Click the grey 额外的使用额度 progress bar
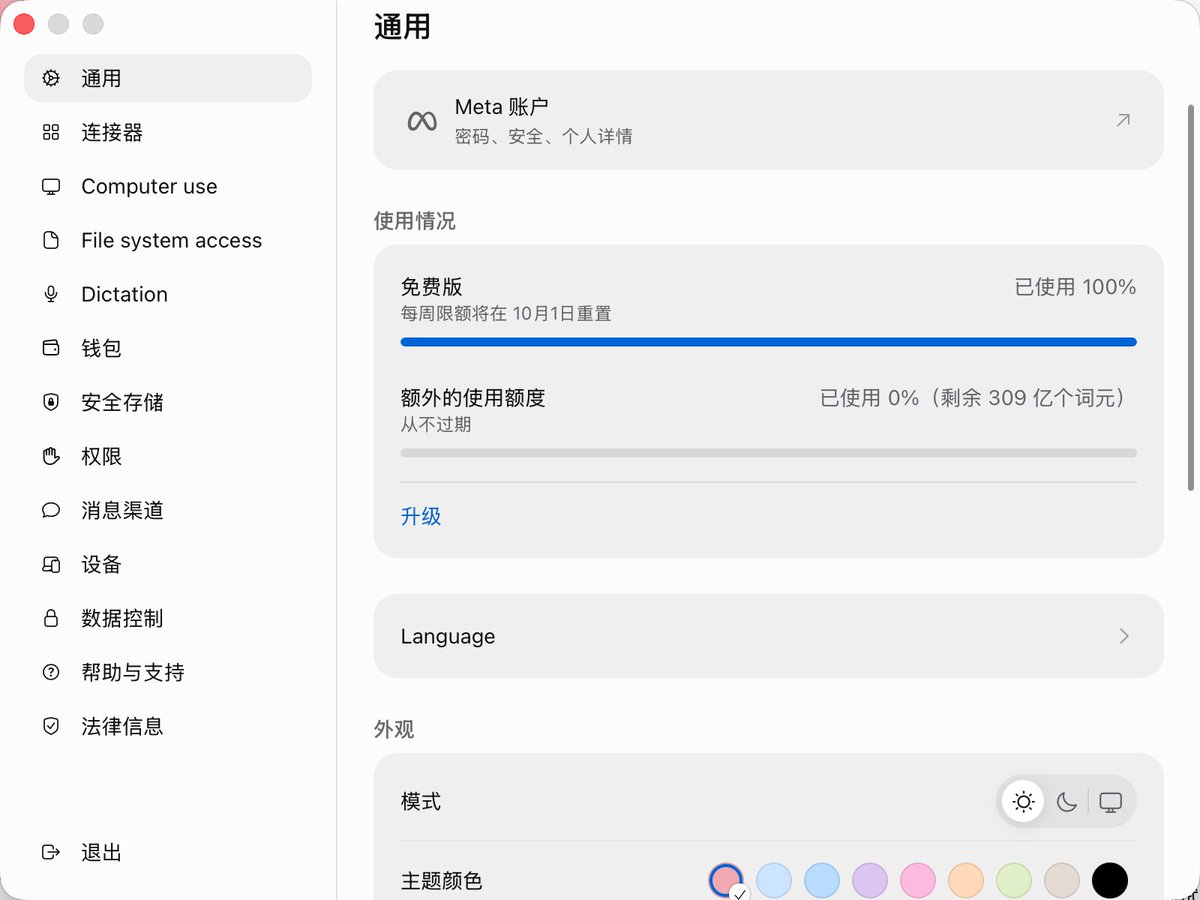This screenshot has height=900, width=1200. pos(768,453)
